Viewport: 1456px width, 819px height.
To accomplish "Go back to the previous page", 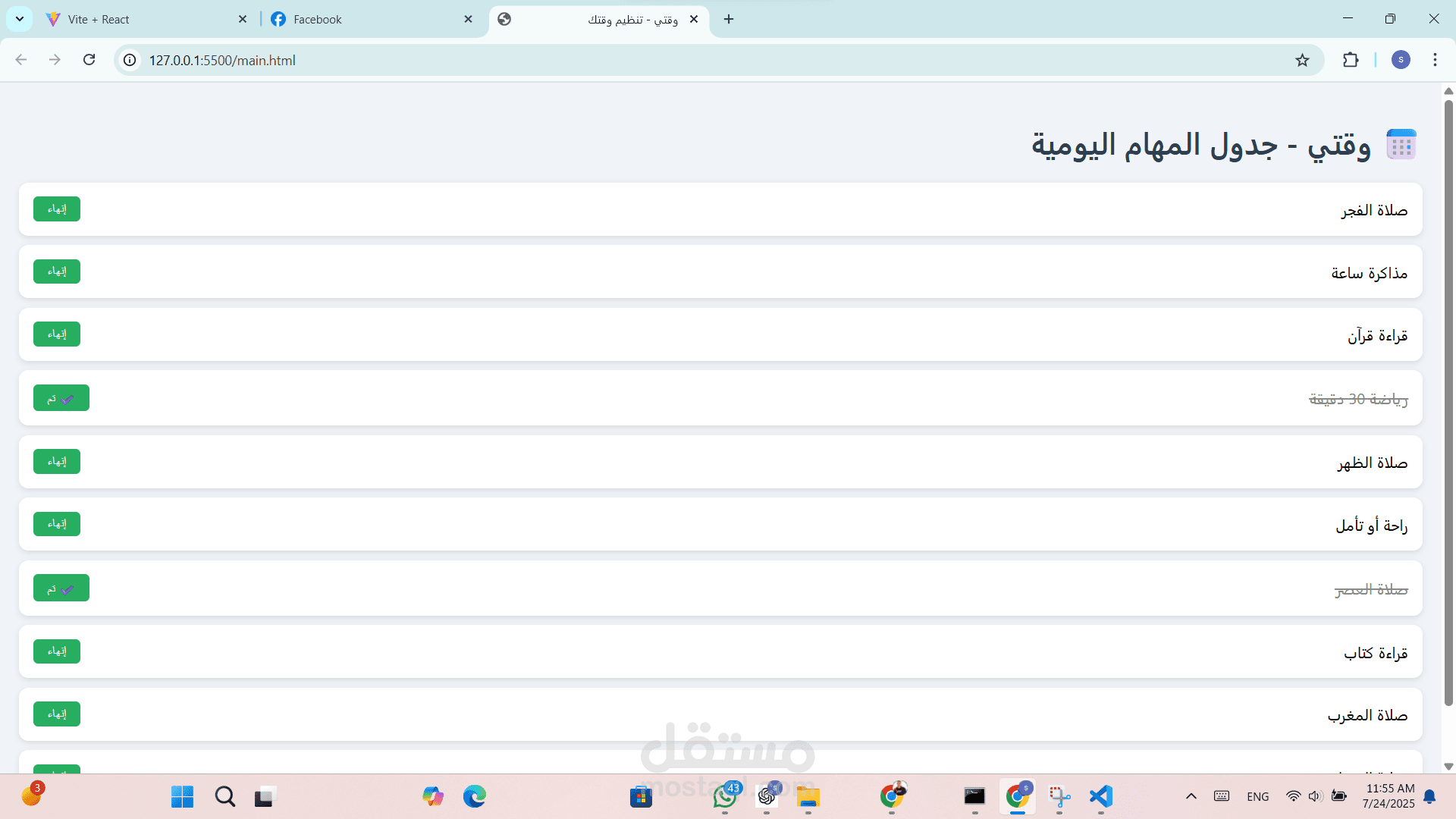I will click(21, 60).
